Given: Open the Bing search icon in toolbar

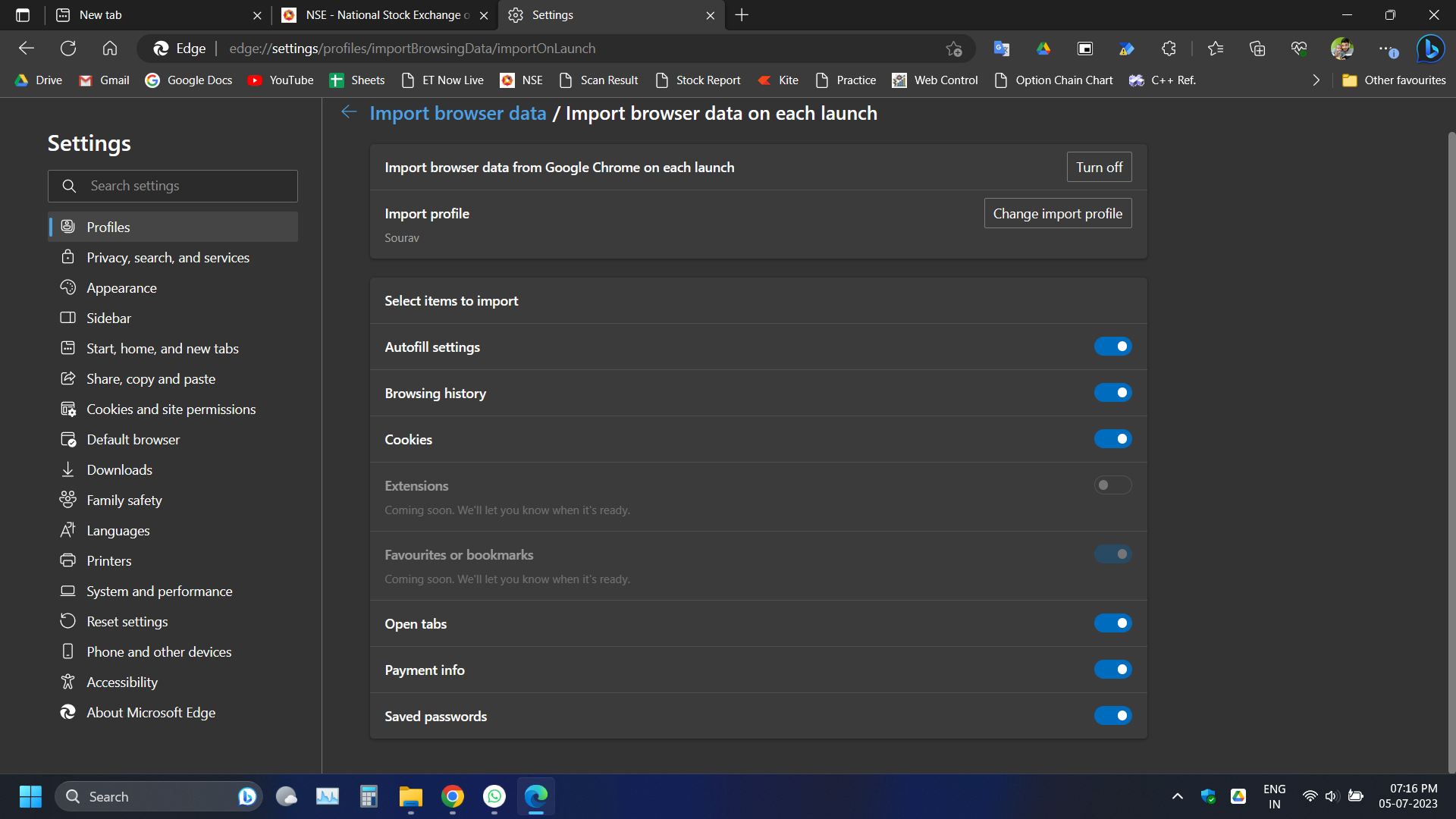Looking at the screenshot, I should coord(1430,47).
